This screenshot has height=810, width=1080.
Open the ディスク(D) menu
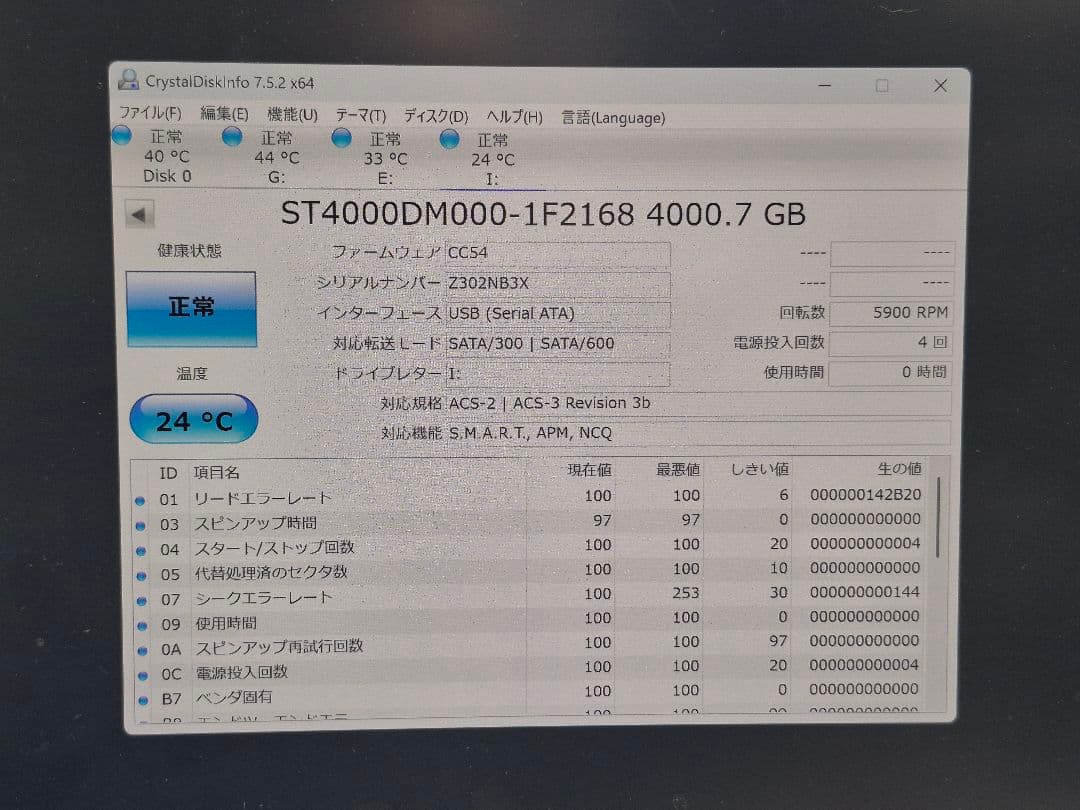click(x=433, y=116)
